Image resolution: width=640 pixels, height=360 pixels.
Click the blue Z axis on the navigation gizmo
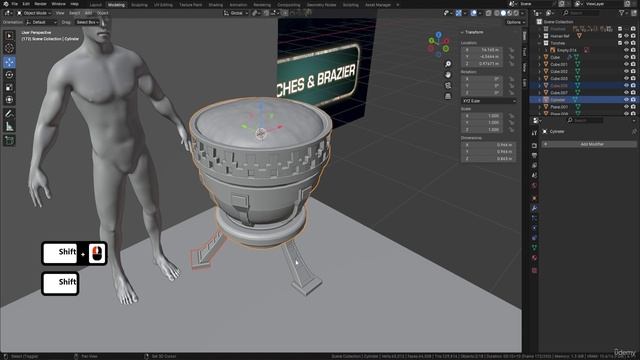438,35
